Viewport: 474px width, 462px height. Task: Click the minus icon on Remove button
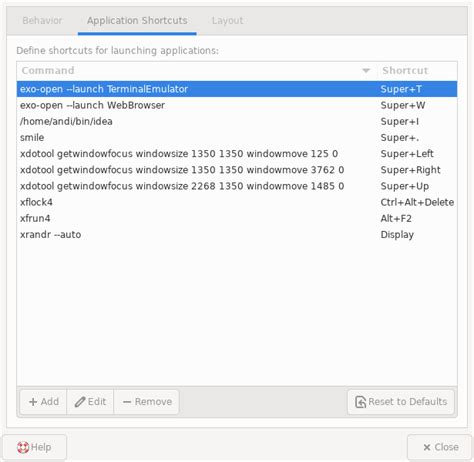click(127, 402)
